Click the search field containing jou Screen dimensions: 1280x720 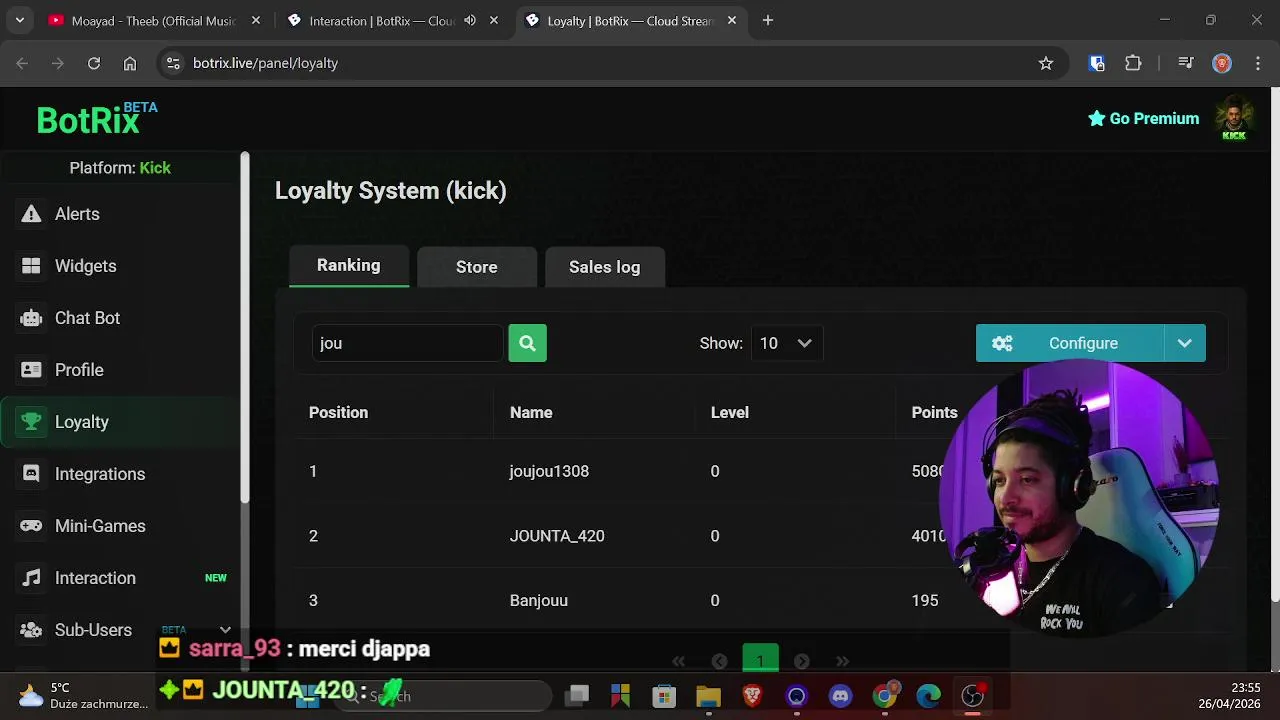(x=407, y=343)
